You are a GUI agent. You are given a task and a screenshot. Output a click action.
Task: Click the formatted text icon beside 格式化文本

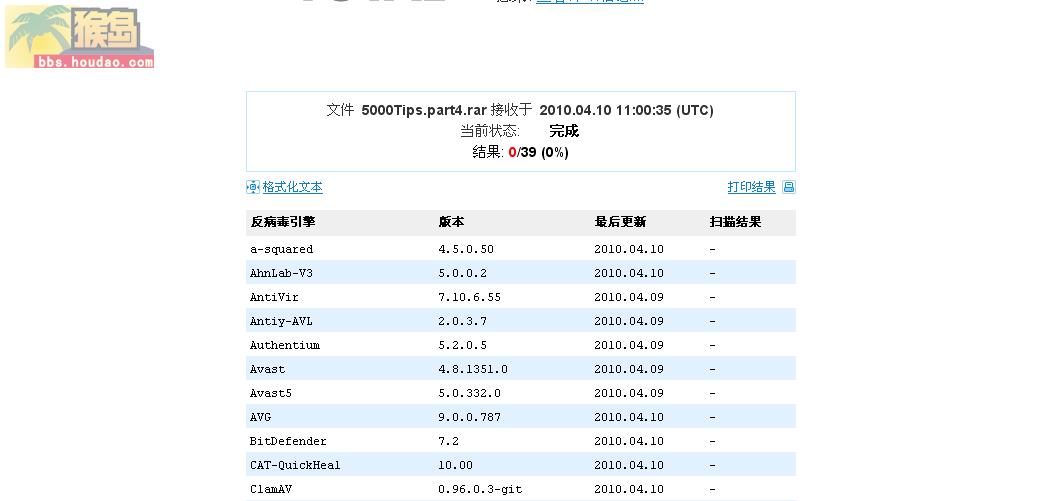pos(253,187)
